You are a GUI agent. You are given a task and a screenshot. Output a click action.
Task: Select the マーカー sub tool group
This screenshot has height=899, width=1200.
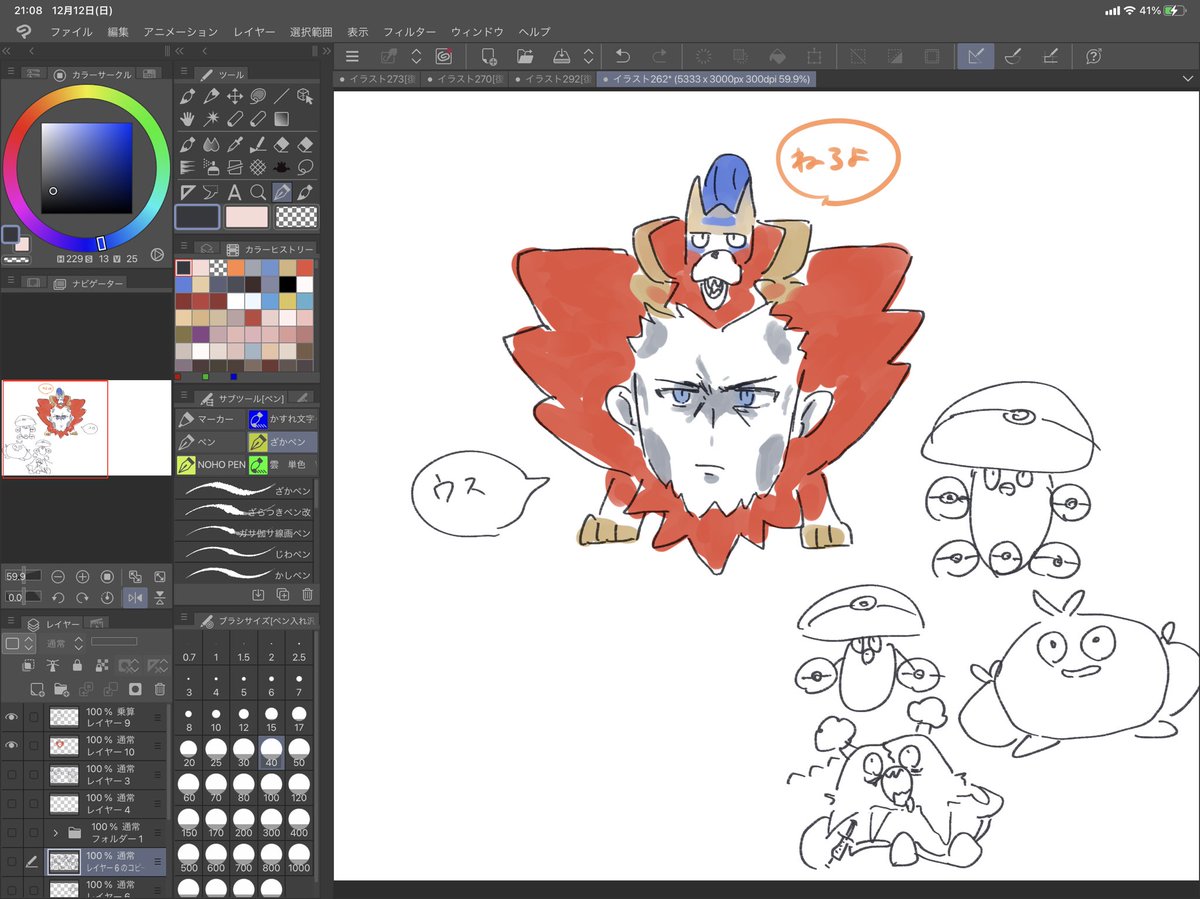pyautogui.click(x=210, y=419)
